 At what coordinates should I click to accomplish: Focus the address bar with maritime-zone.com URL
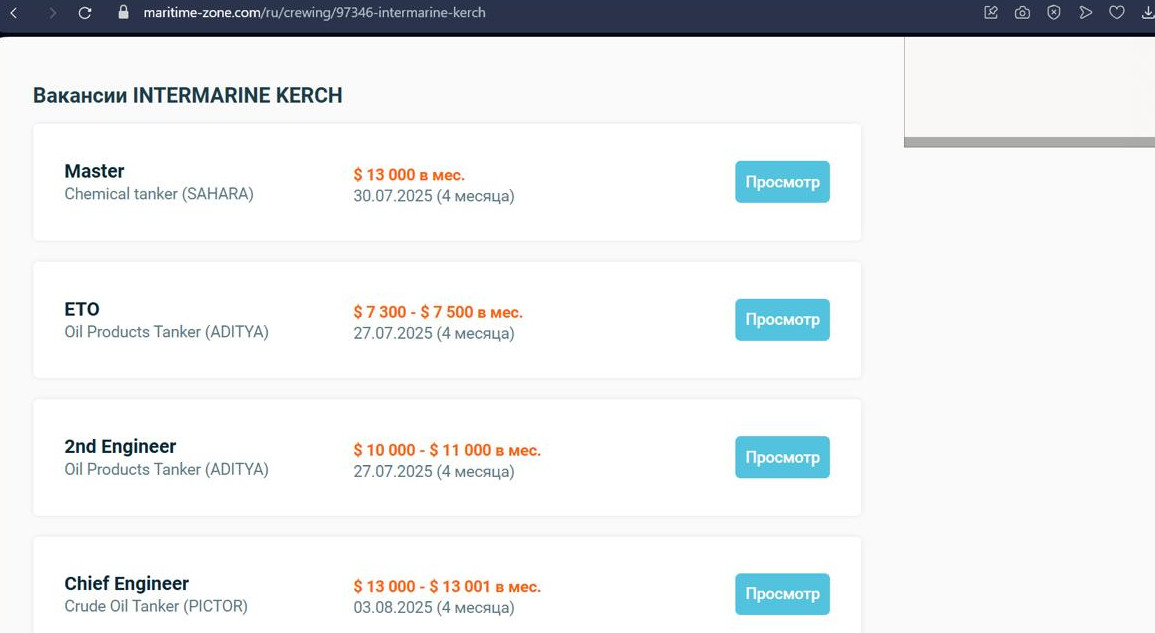(315, 13)
